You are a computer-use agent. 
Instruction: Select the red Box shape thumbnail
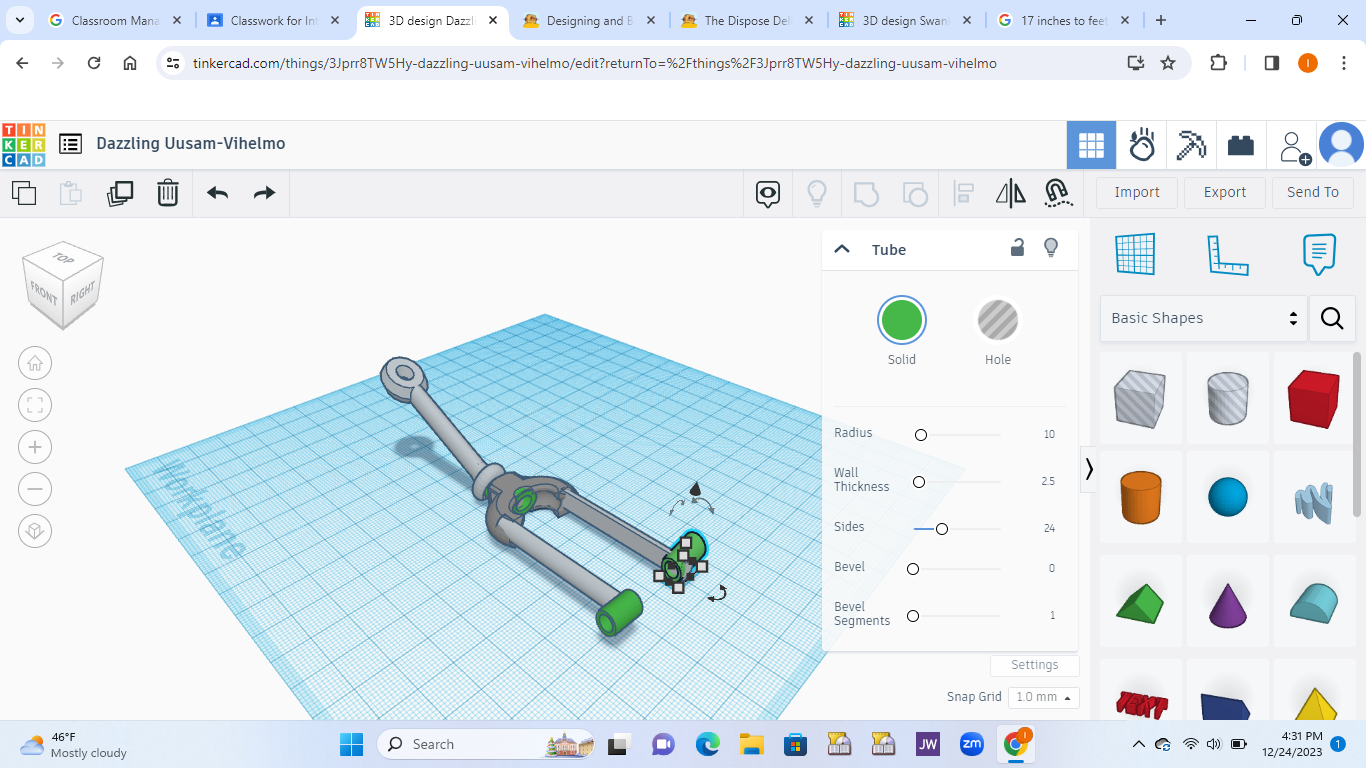click(x=1314, y=399)
